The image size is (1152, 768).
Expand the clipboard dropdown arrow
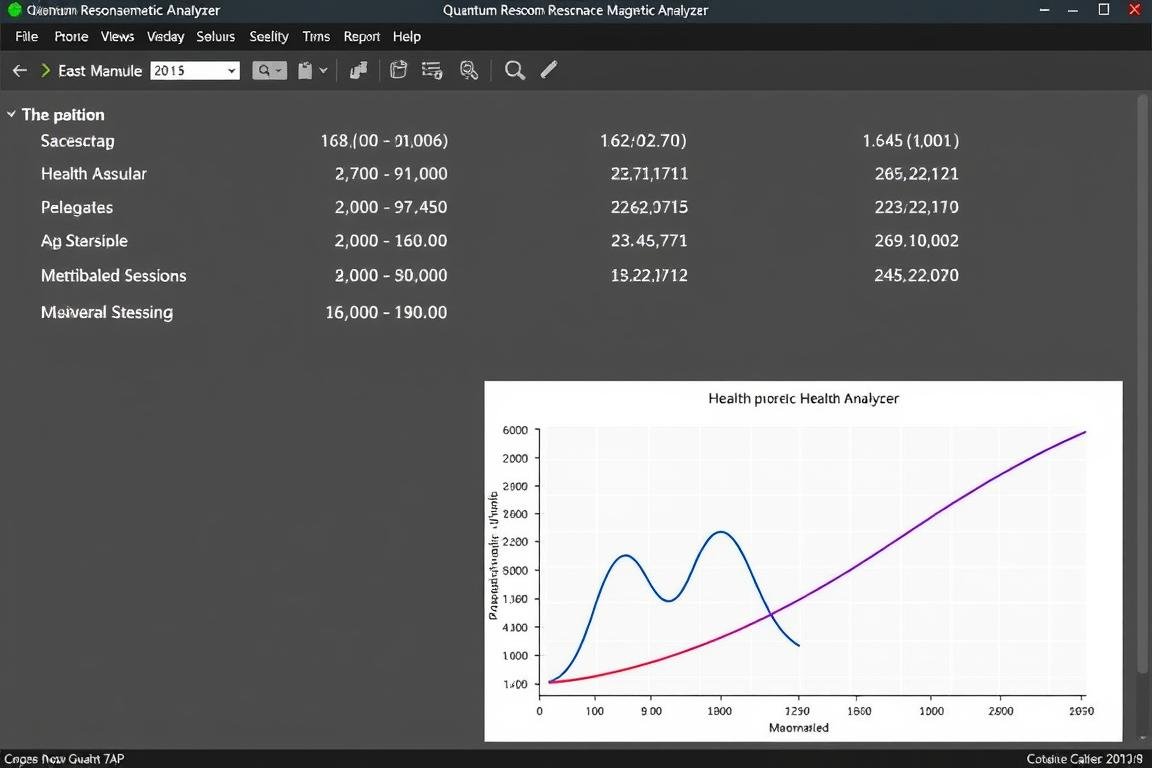[324, 71]
